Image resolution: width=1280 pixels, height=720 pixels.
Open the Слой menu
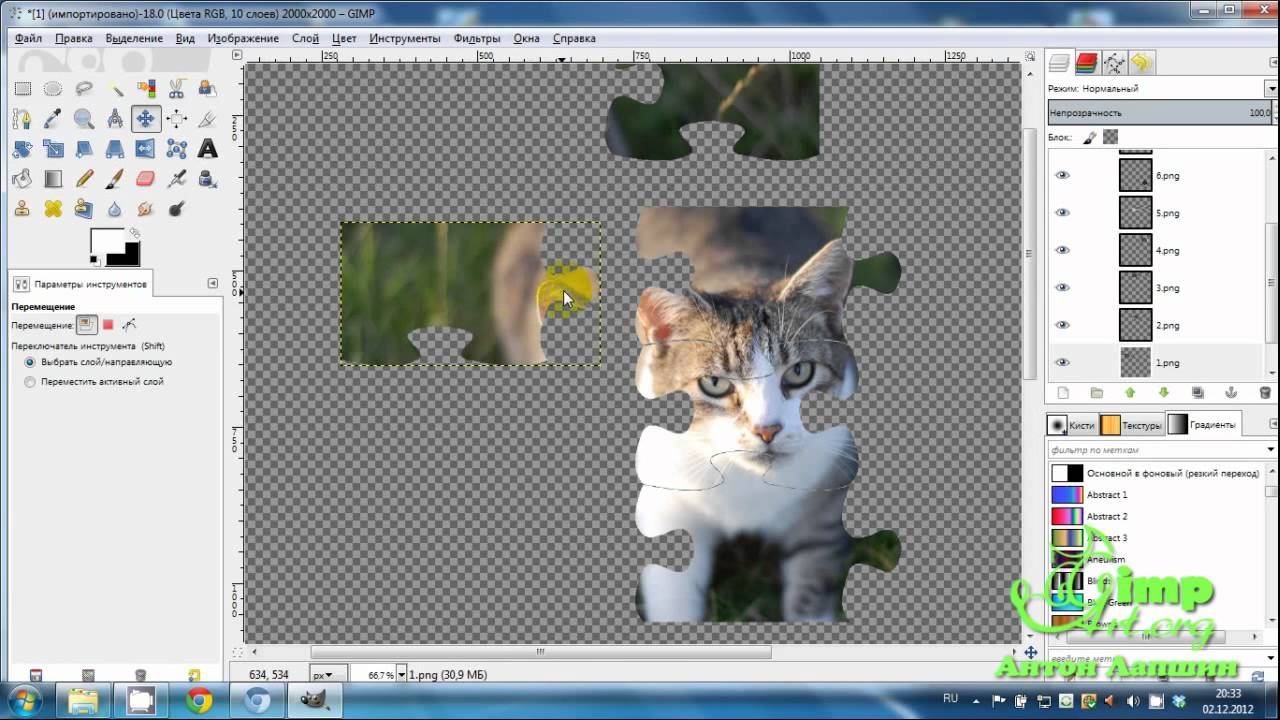point(305,38)
